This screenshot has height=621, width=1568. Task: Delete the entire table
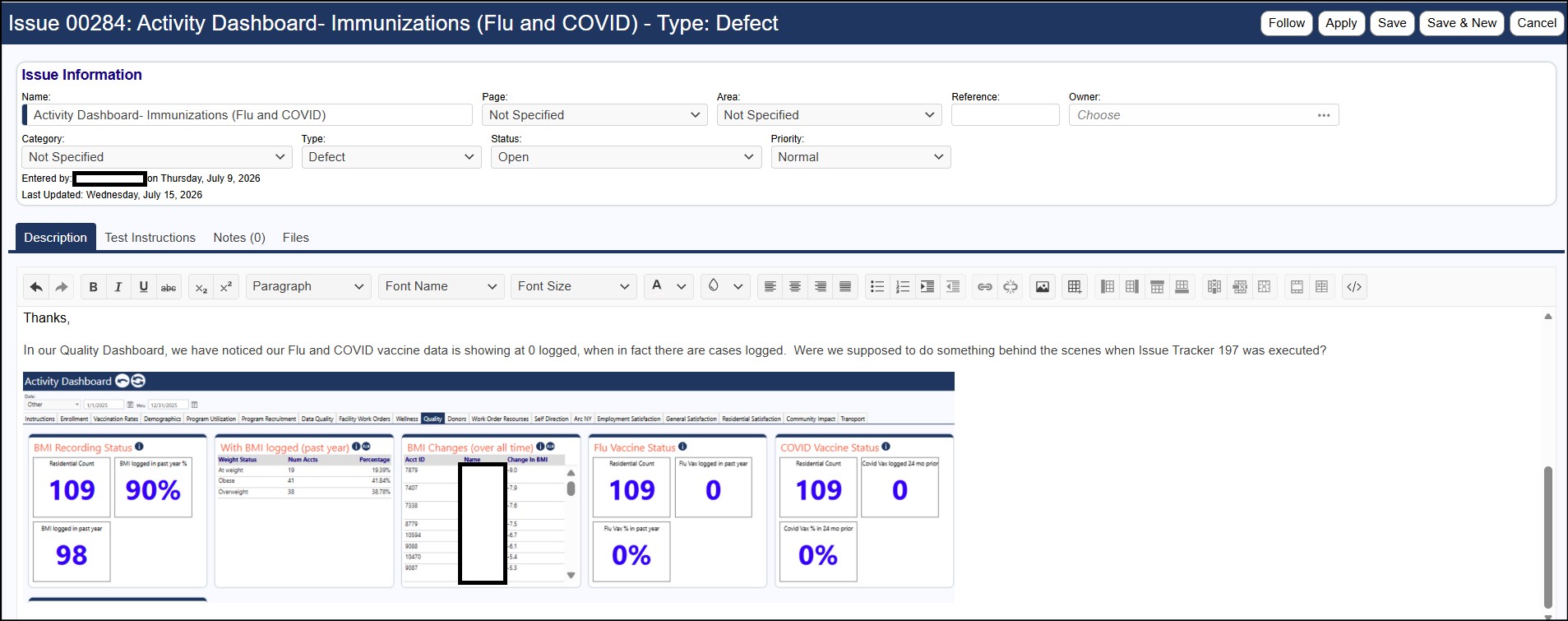1265,287
